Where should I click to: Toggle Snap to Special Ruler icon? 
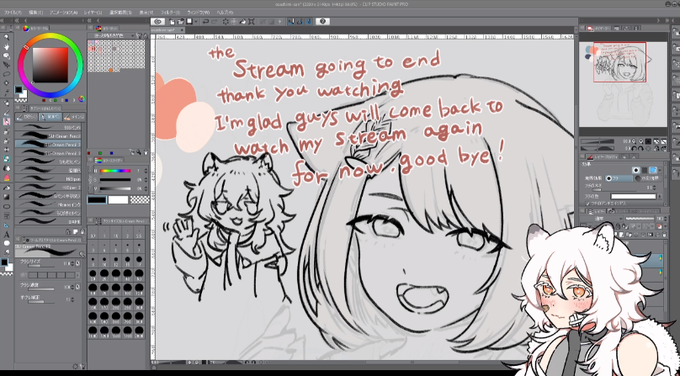pos(300,21)
